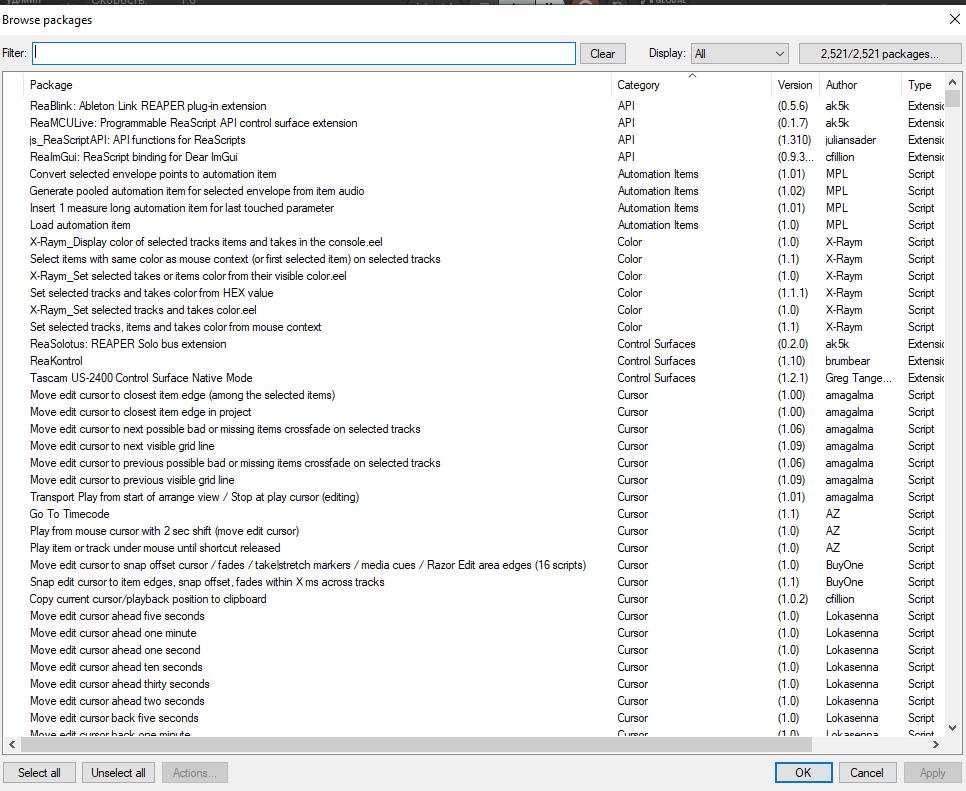Click Select all button
The image size is (966, 791).
tap(39, 773)
